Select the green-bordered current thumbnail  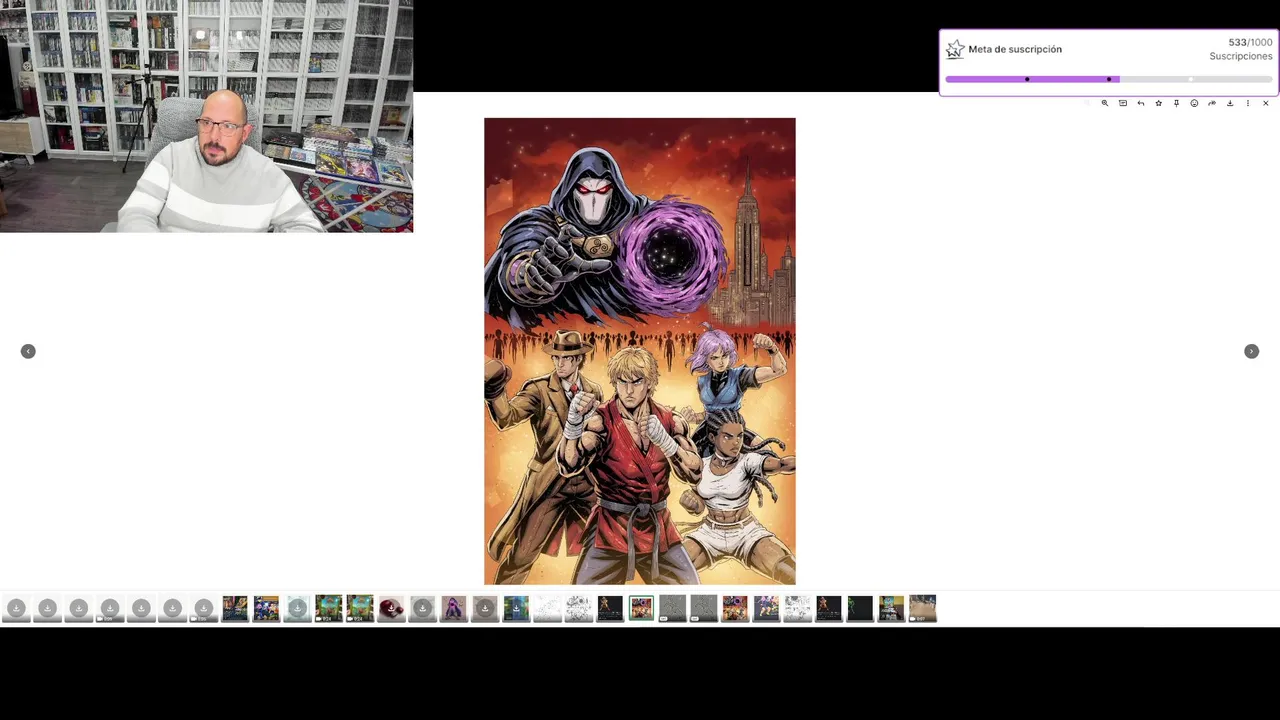(641, 608)
